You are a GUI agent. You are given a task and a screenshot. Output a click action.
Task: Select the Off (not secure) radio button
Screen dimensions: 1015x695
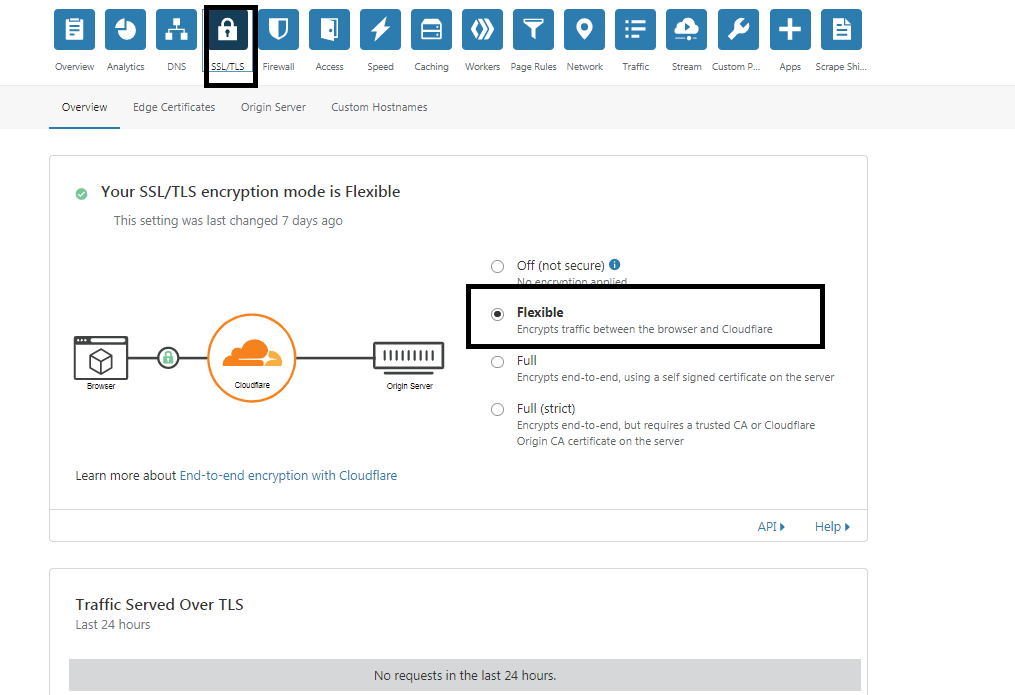point(497,266)
